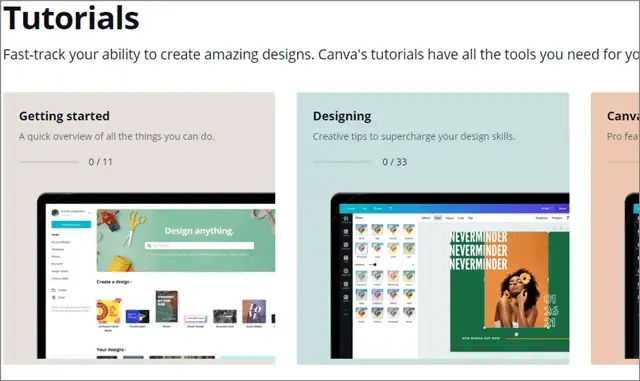640x381 pixels.
Task: Click "Design anything." banner in Getting started preview
Action: click(x=186, y=241)
